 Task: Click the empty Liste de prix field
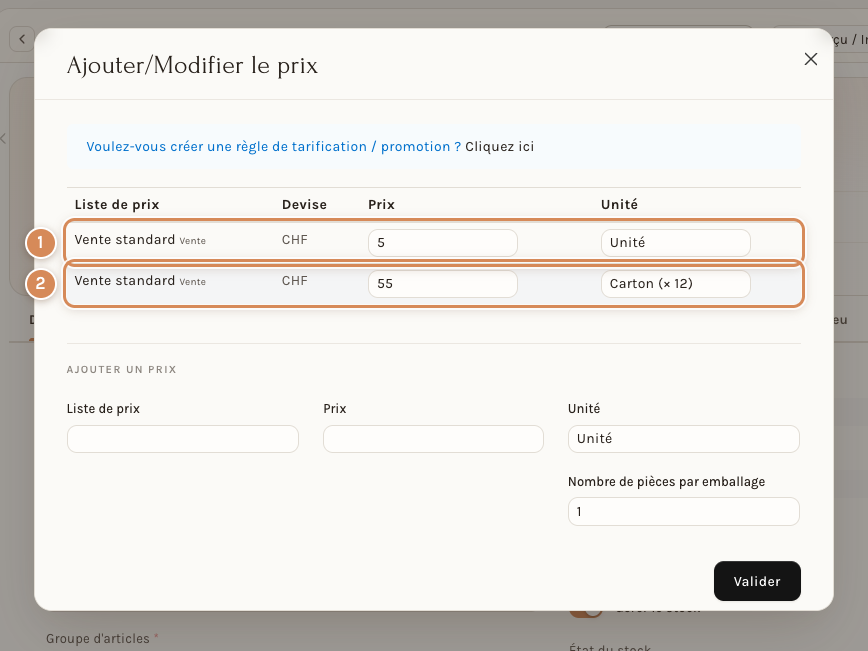click(183, 439)
